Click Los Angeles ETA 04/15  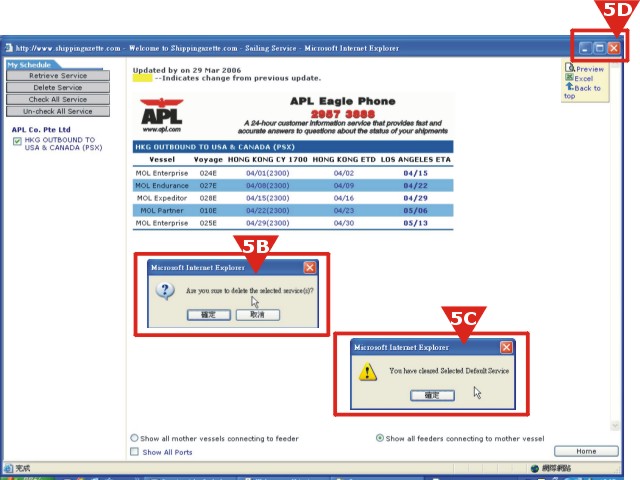tap(416, 173)
